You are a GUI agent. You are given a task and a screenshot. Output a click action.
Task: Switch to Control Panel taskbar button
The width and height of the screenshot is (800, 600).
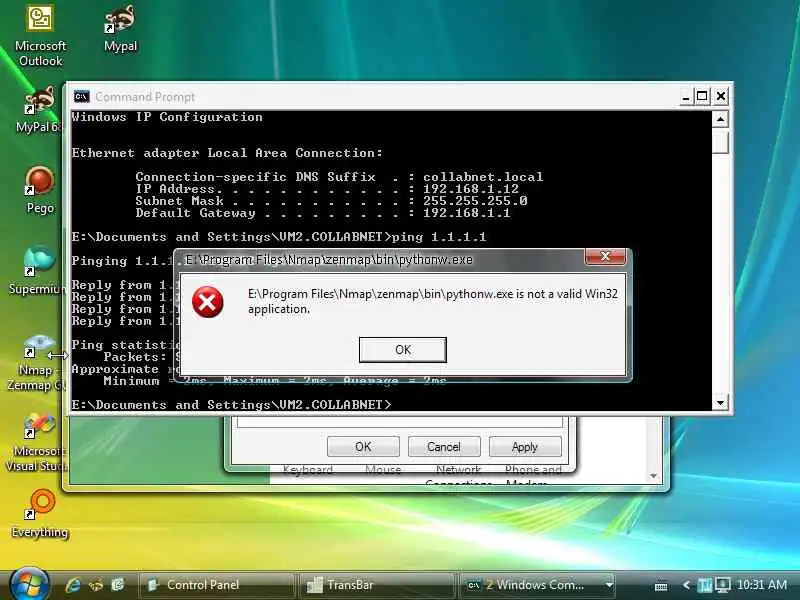click(x=217, y=585)
